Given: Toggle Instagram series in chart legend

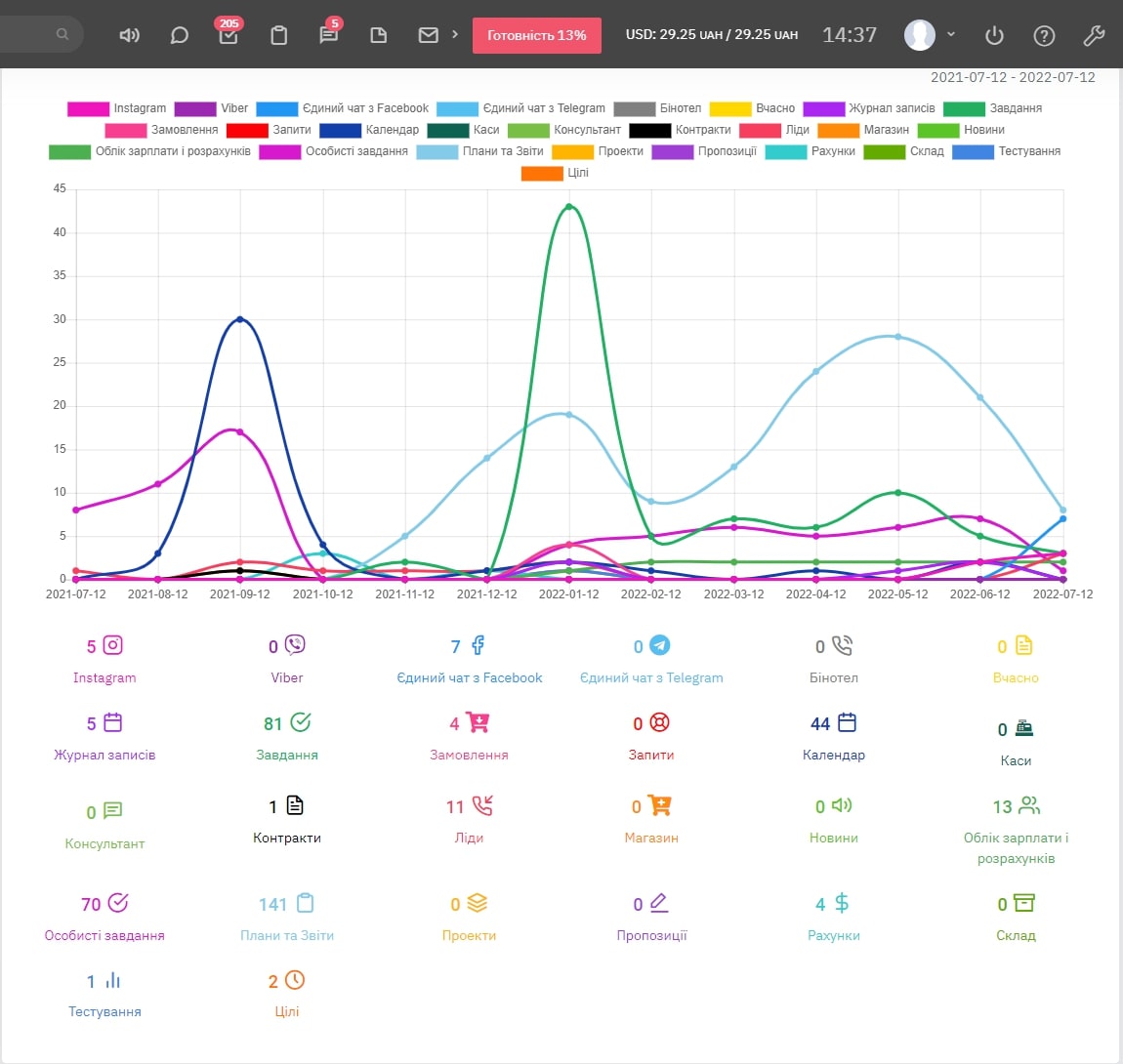Looking at the screenshot, I should pyautogui.click(x=116, y=108).
